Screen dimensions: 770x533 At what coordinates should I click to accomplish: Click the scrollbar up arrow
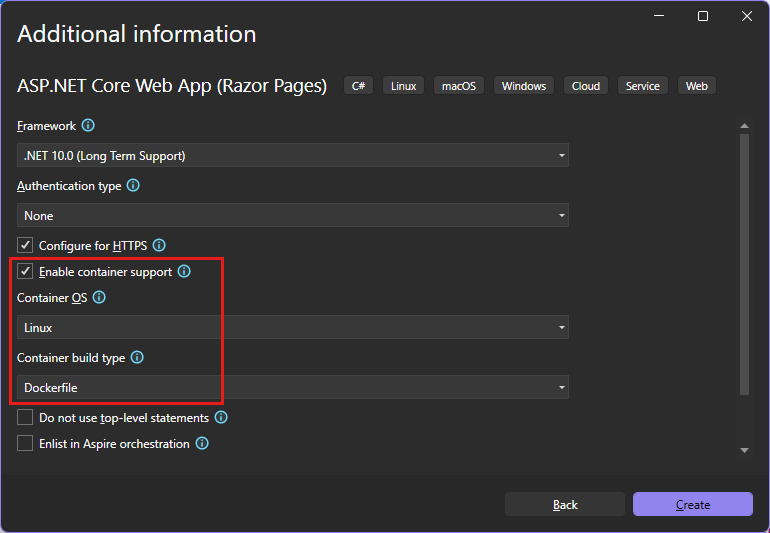(744, 126)
